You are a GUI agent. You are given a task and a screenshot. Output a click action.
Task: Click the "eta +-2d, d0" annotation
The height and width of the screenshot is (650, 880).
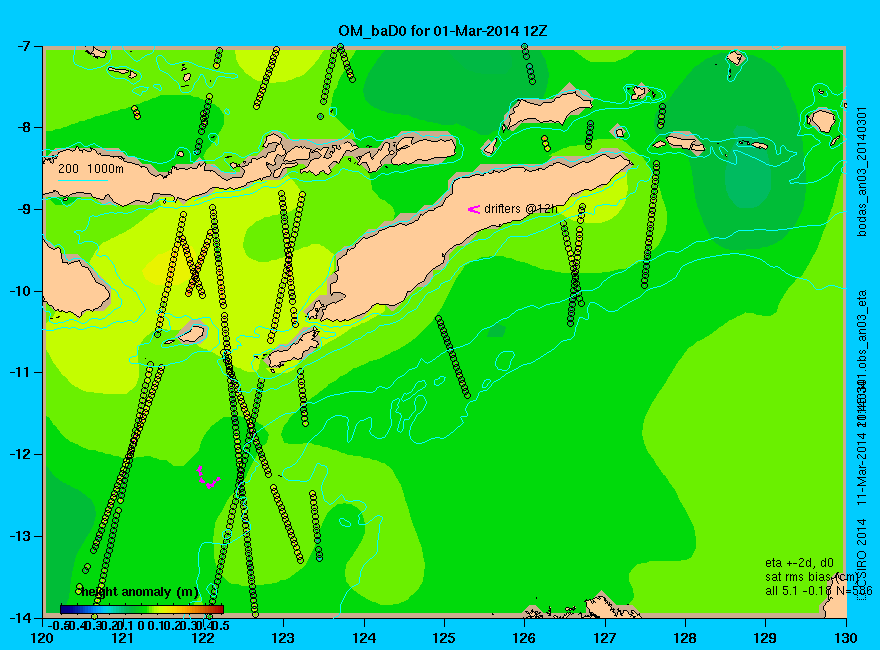[799, 563]
